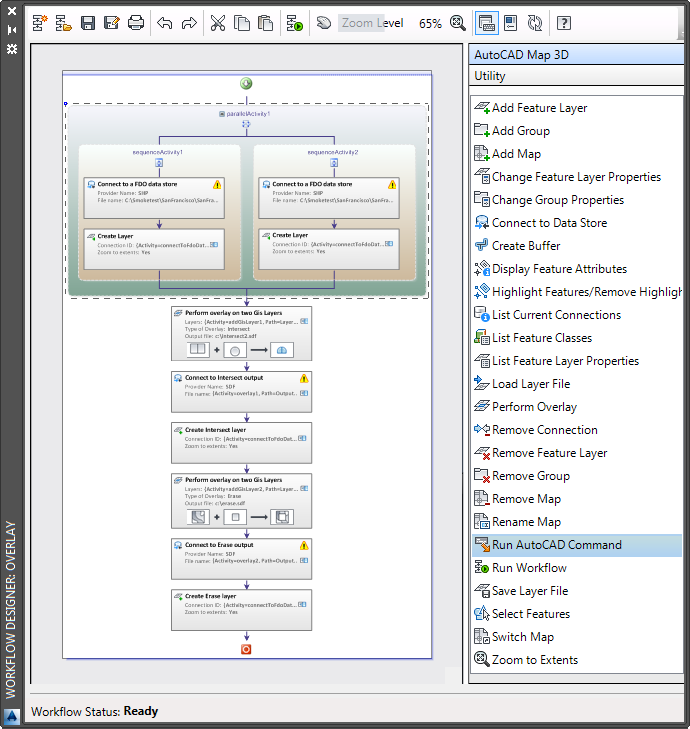Click binding icon on Create Erase layer

(x=302, y=604)
